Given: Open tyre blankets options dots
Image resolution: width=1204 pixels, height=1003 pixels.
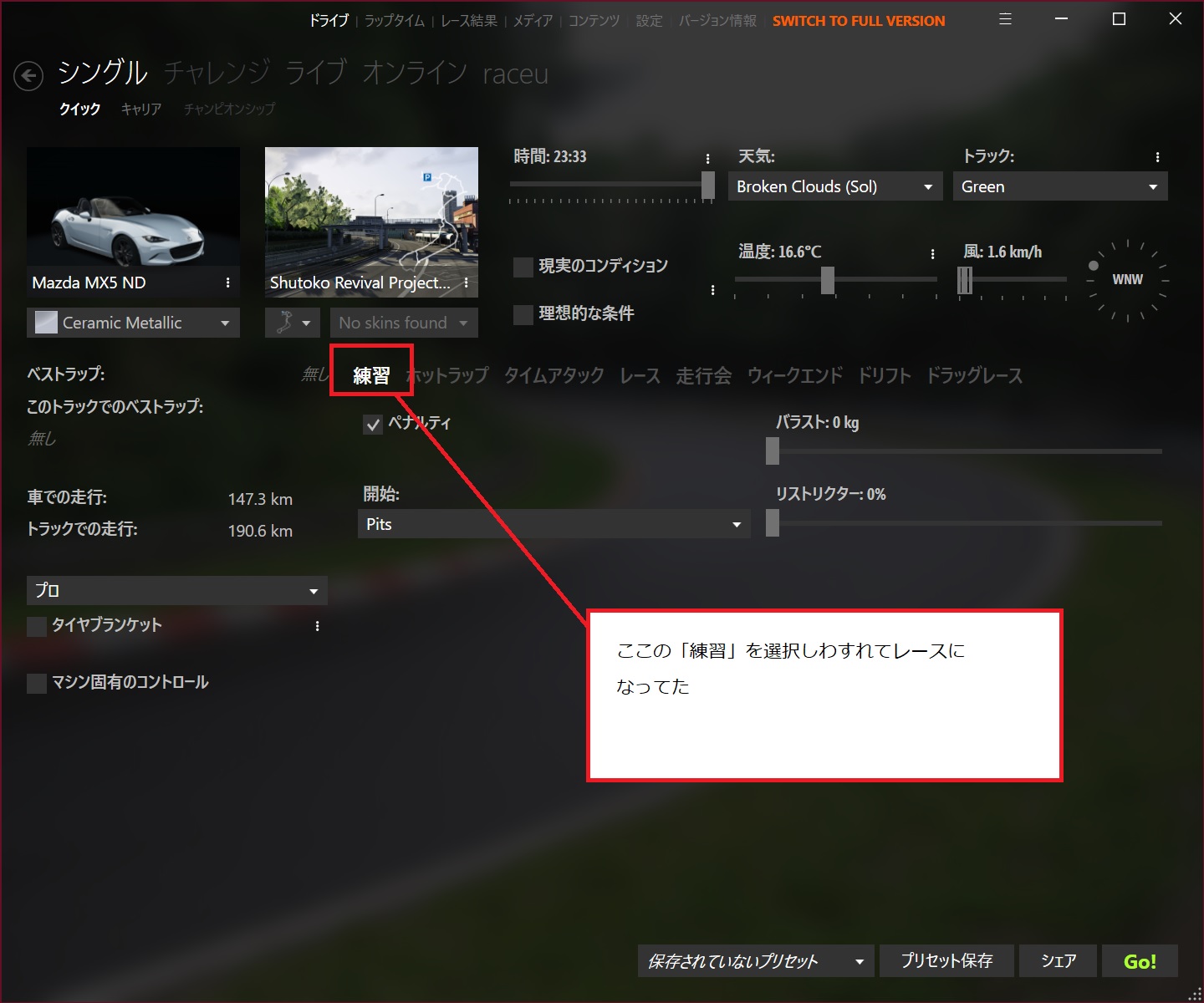Looking at the screenshot, I should 317,626.
